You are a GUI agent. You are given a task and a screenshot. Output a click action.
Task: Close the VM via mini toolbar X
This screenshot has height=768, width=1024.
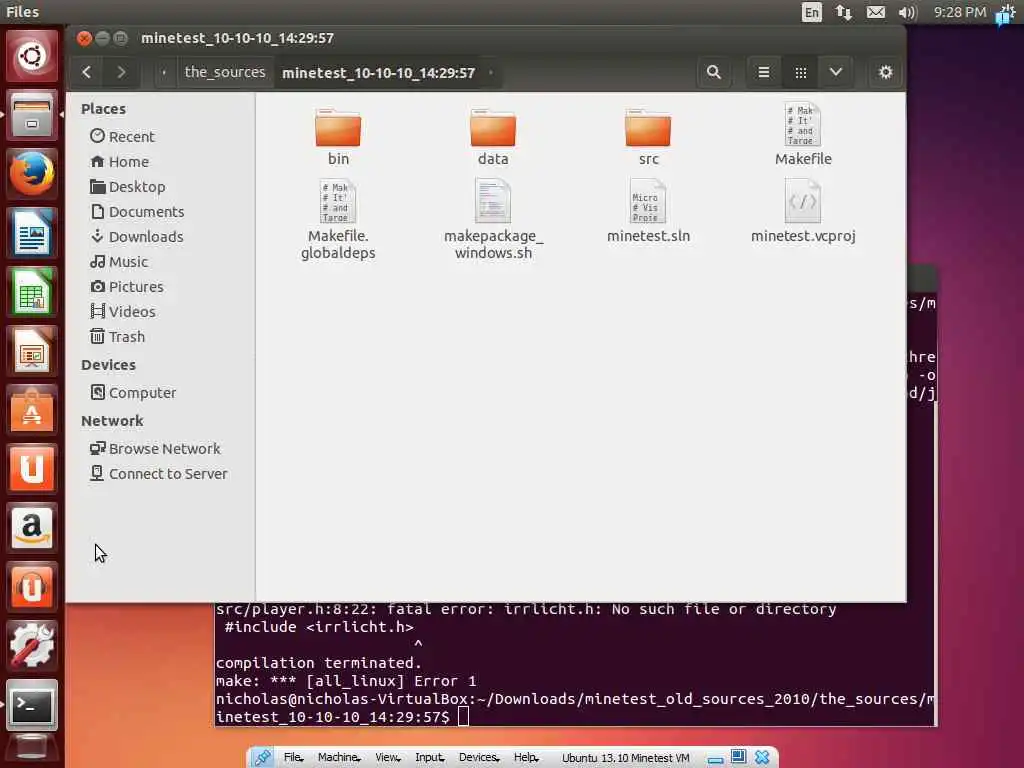[762, 758]
